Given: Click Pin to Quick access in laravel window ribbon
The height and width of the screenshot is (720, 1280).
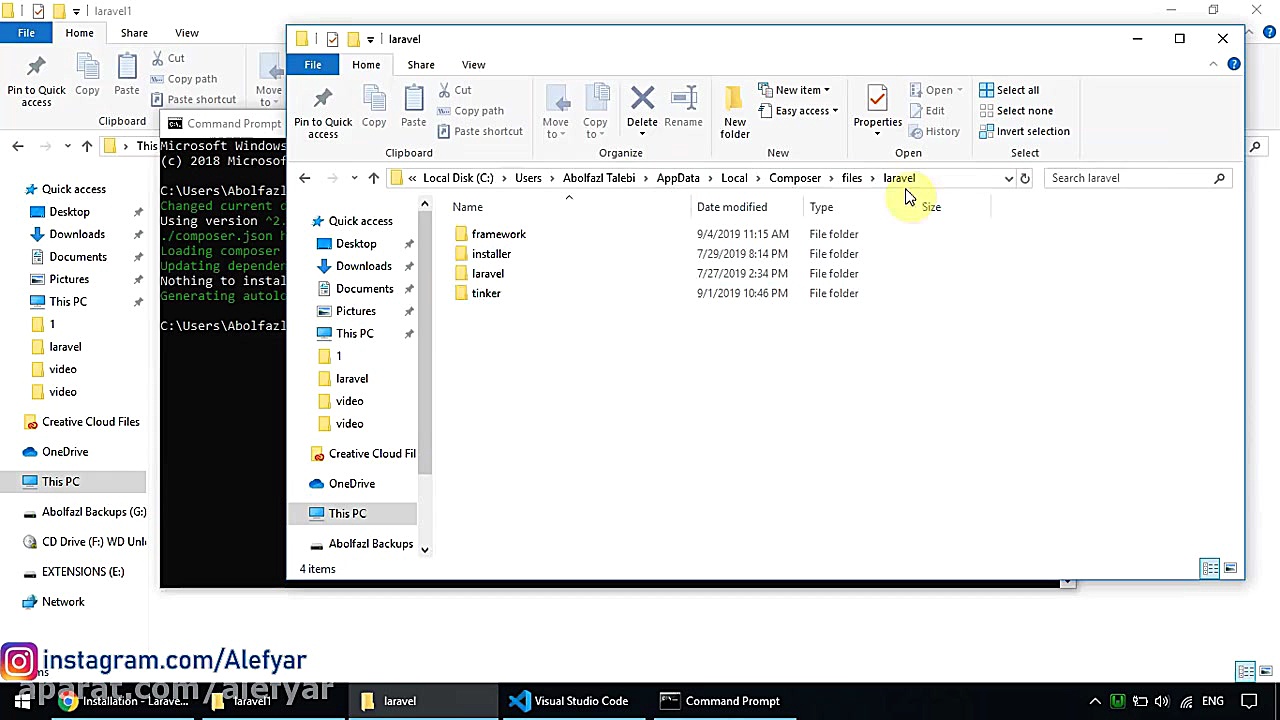Looking at the screenshot, I should tap(323, 111).
